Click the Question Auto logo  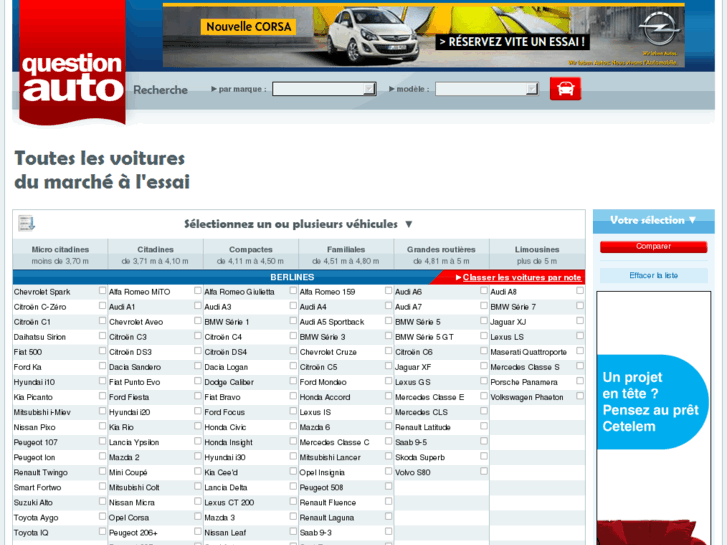(72, 63)
